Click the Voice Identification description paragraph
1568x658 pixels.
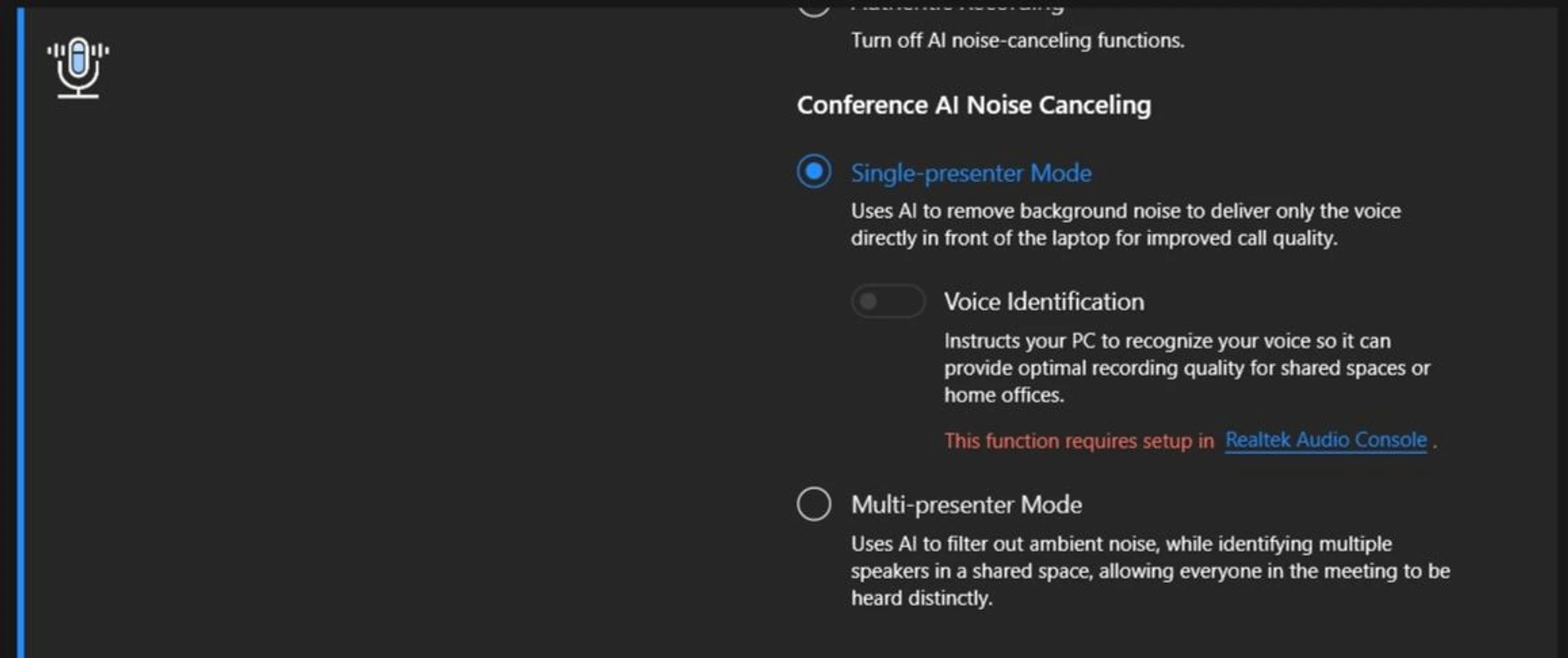point(1187,368)
